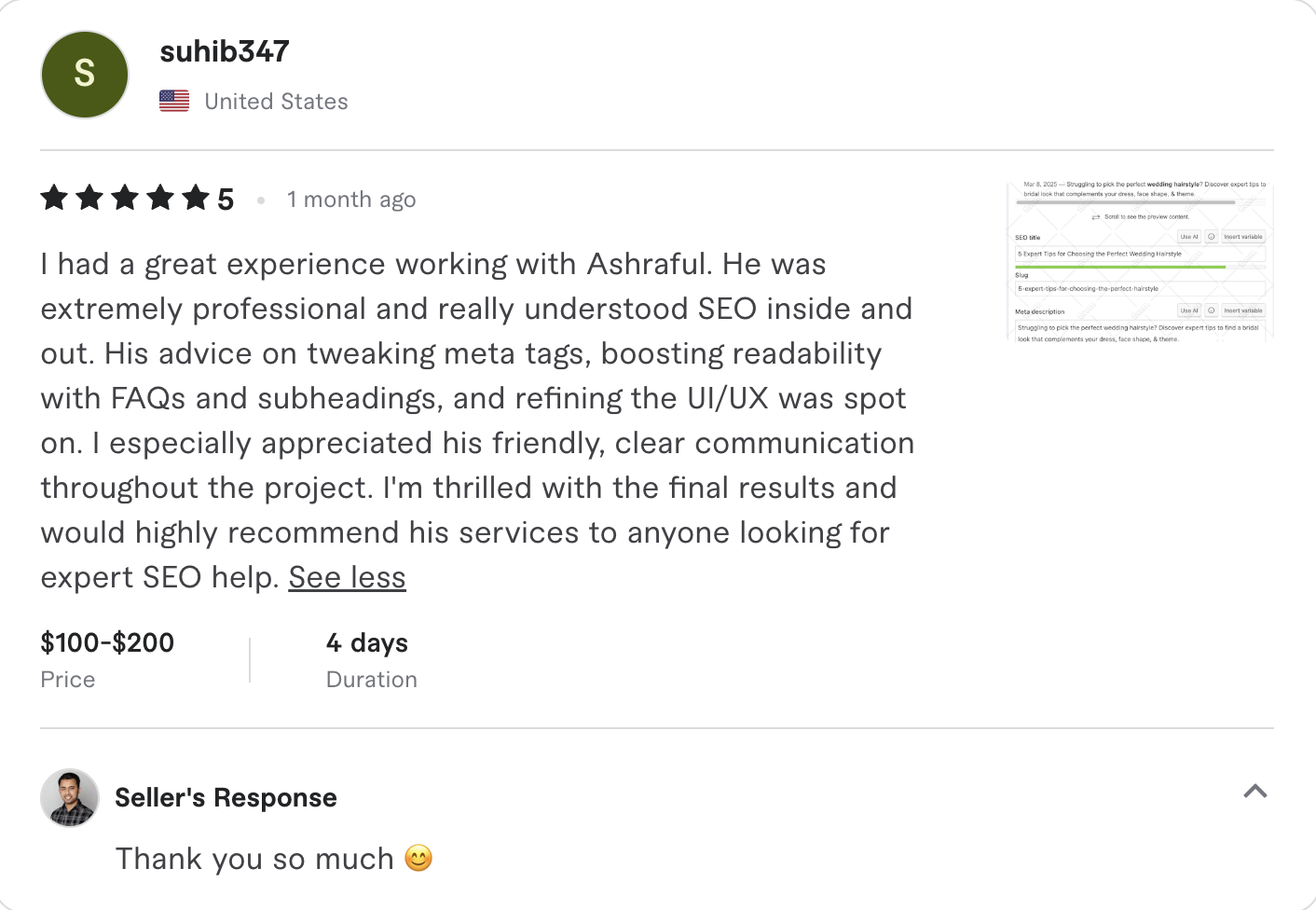This screenshot has width=1316, height=910.
Task: Click the Insert variable button in the preview
Action: (1245, 237)
